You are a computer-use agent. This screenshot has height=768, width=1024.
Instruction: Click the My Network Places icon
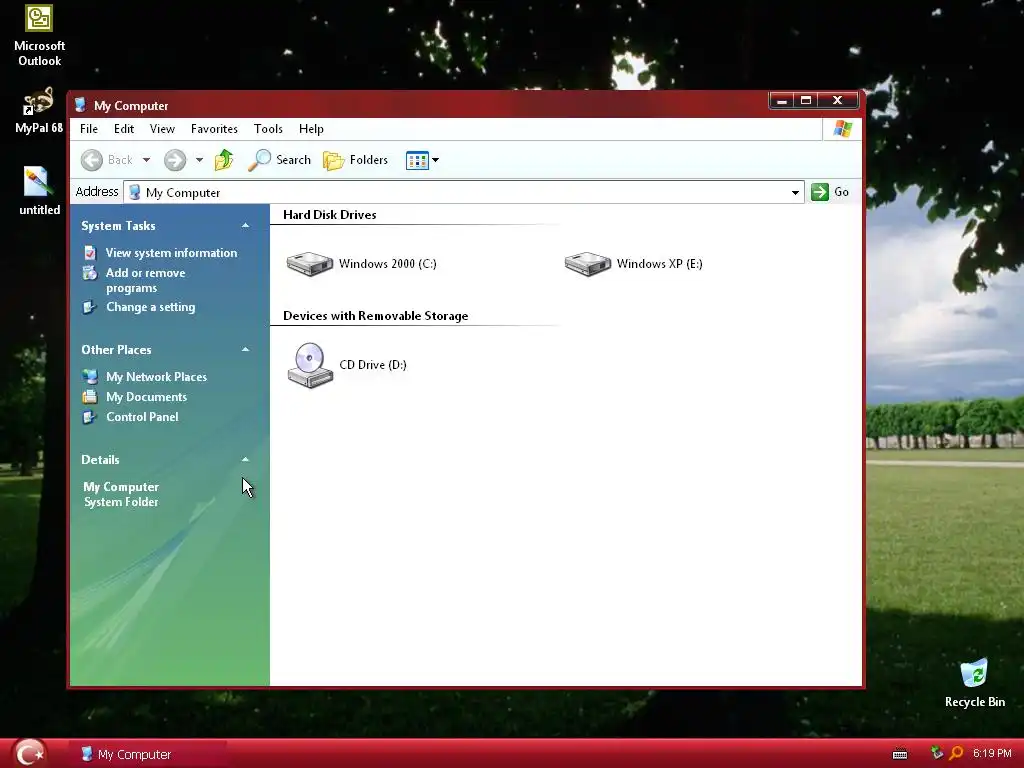tap(90, 377)
